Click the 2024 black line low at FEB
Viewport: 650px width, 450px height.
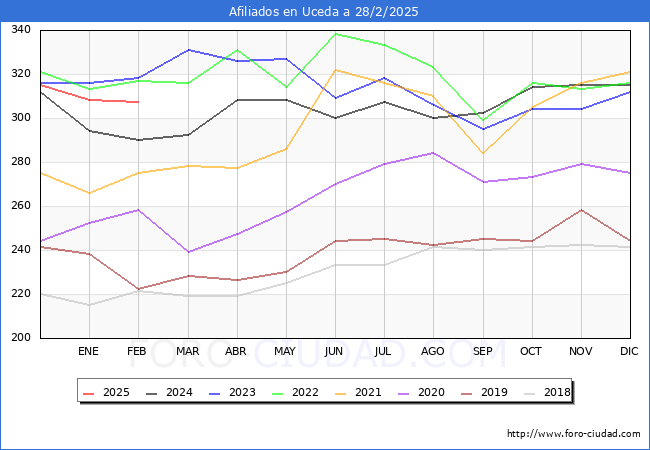coord(138,140)
